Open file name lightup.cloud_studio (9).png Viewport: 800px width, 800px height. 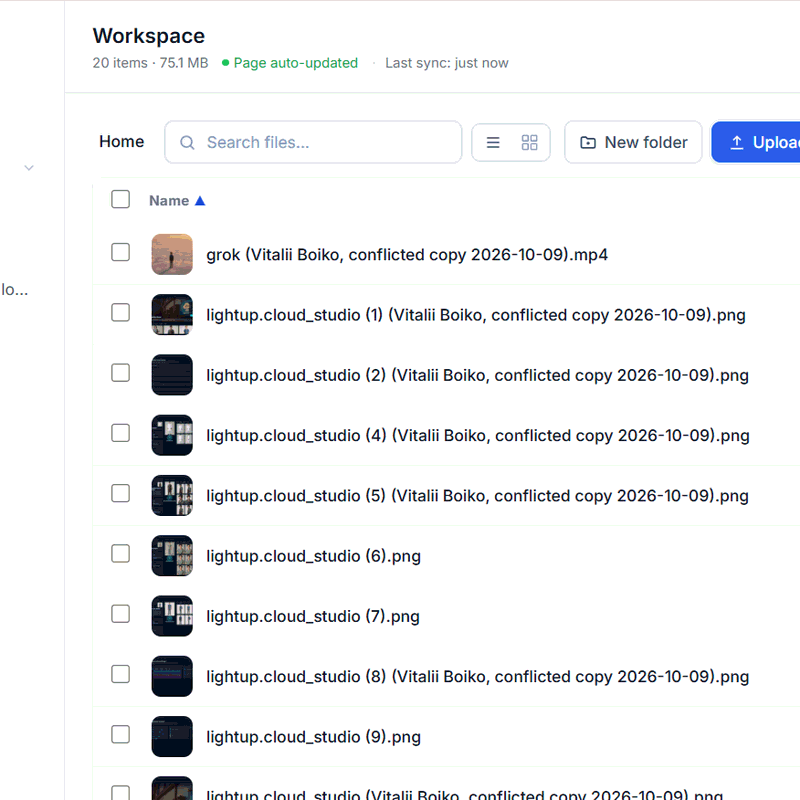click(313, 737)
